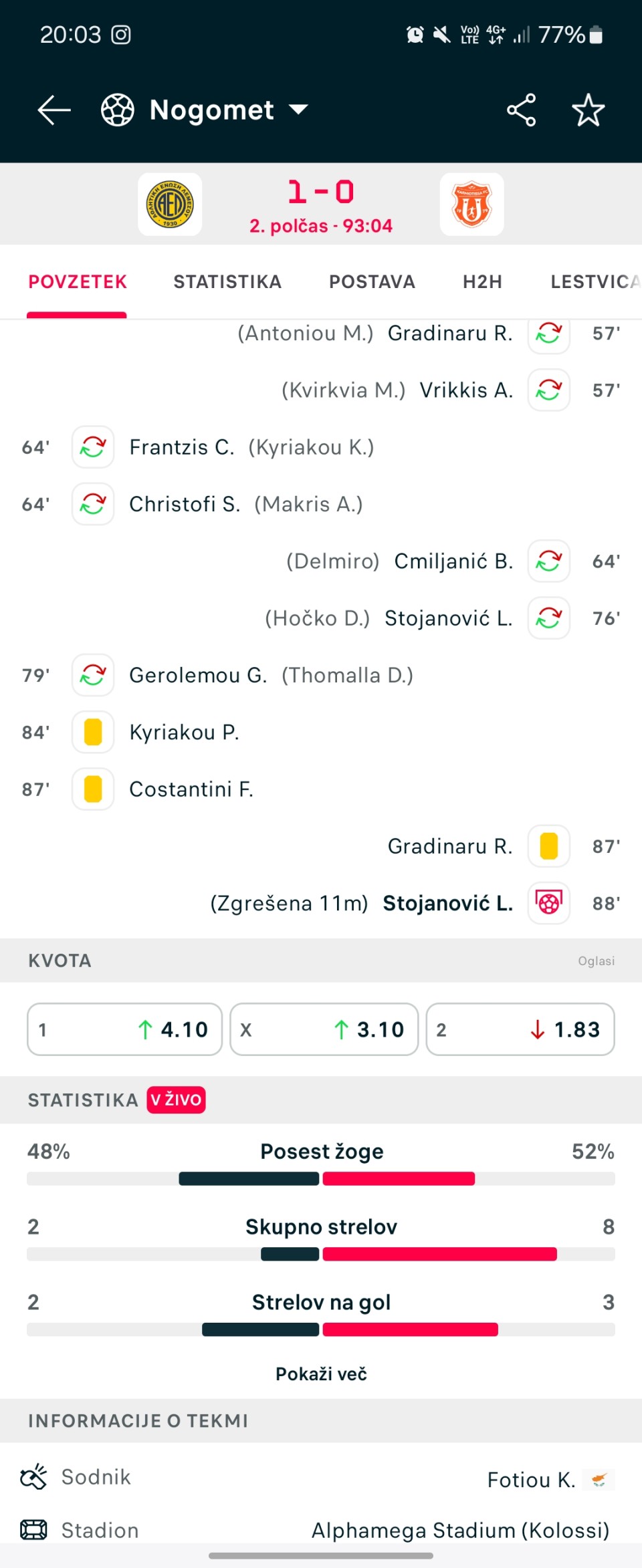Open the LESTVICA tab
642x1568 pixels.
click(x=595, y=282)
